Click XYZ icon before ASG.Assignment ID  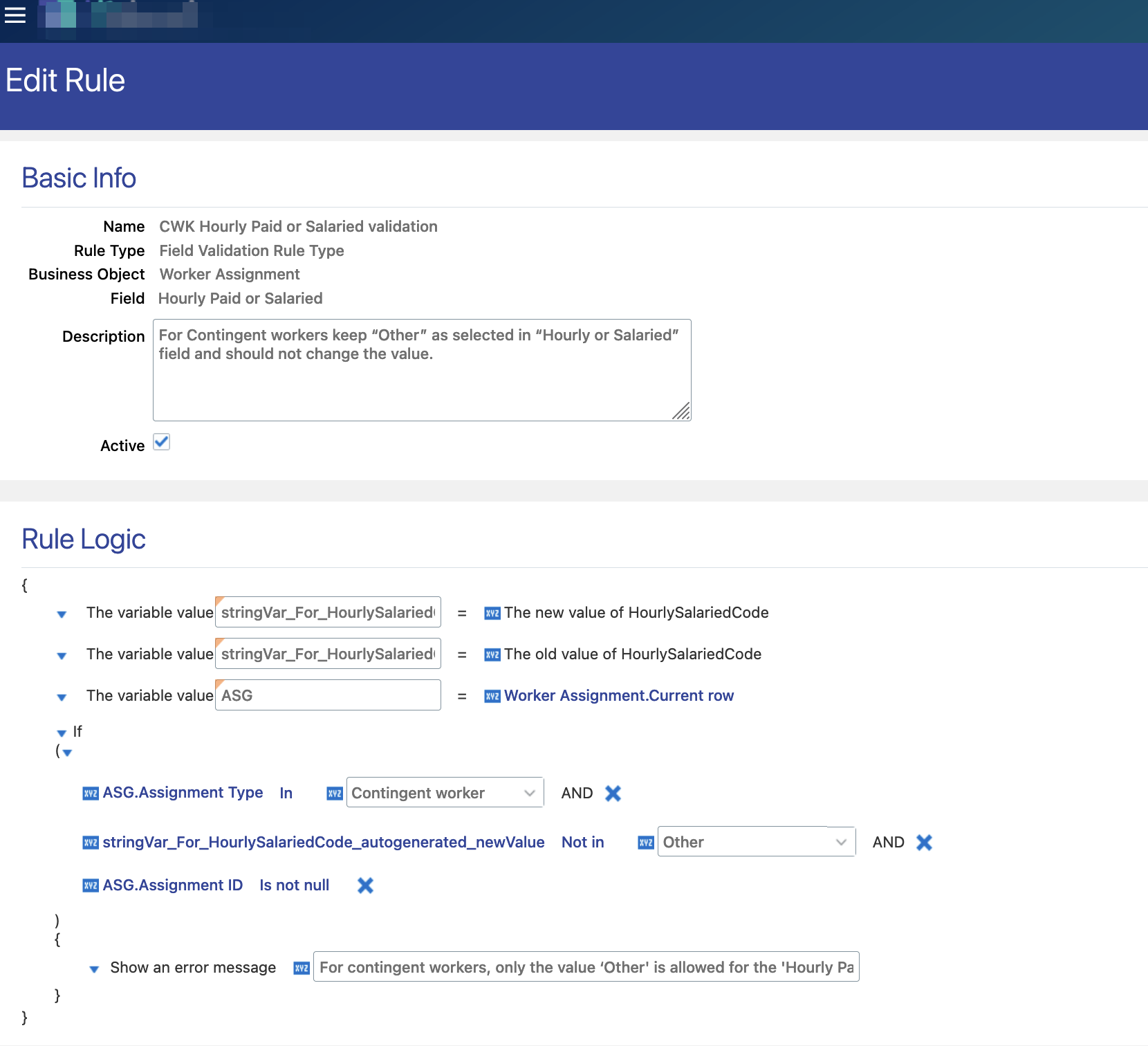point(91,886)
